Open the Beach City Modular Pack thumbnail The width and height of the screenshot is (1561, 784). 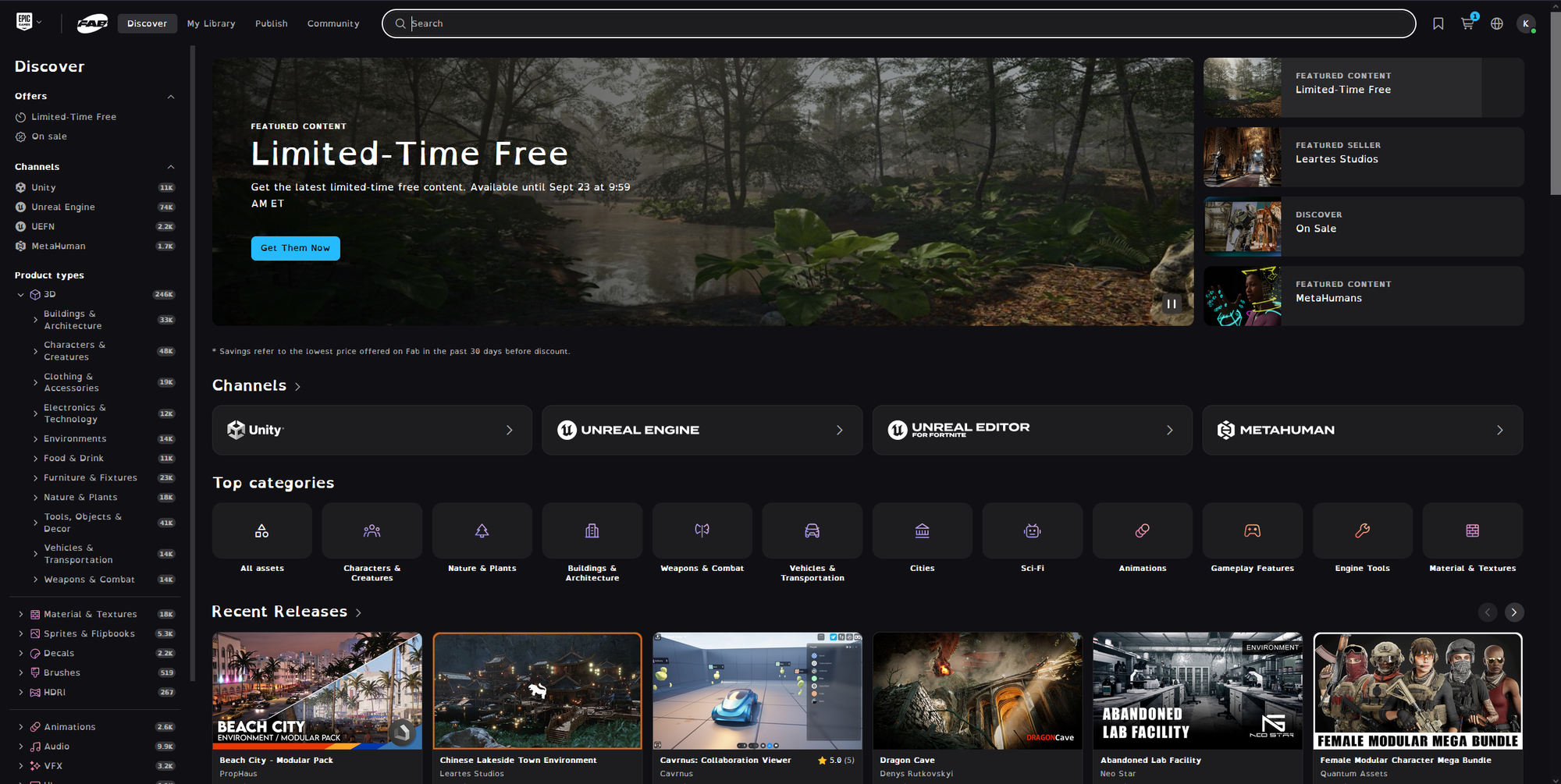pyautogui.click(x=318, y=691)
